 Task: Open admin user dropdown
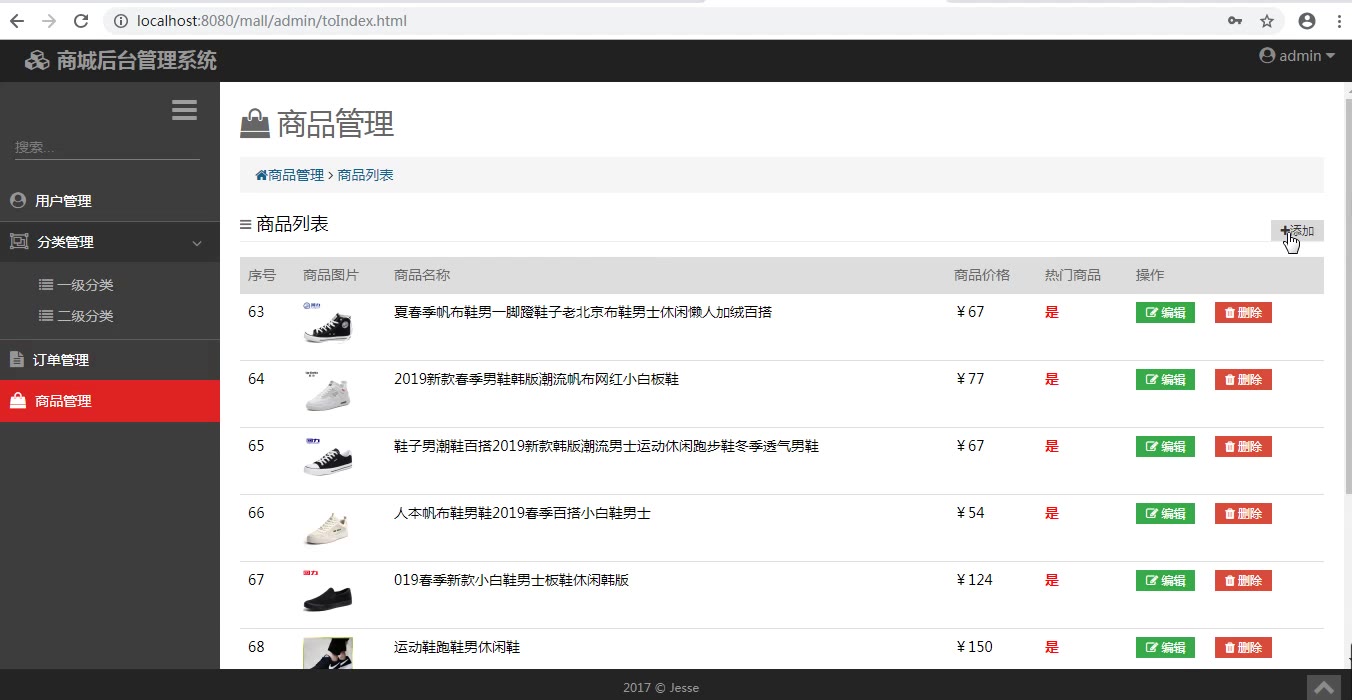point(1297,56)
